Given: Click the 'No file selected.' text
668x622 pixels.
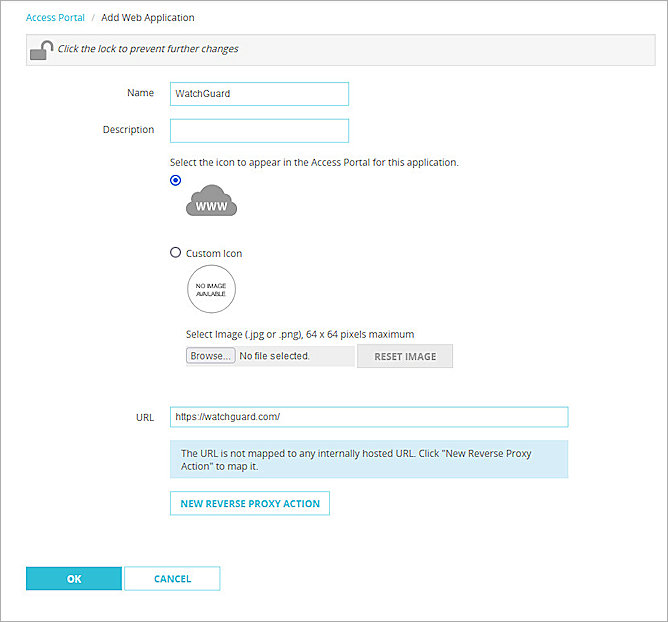Looking at the screenshot, I should [x=274, y=356].
